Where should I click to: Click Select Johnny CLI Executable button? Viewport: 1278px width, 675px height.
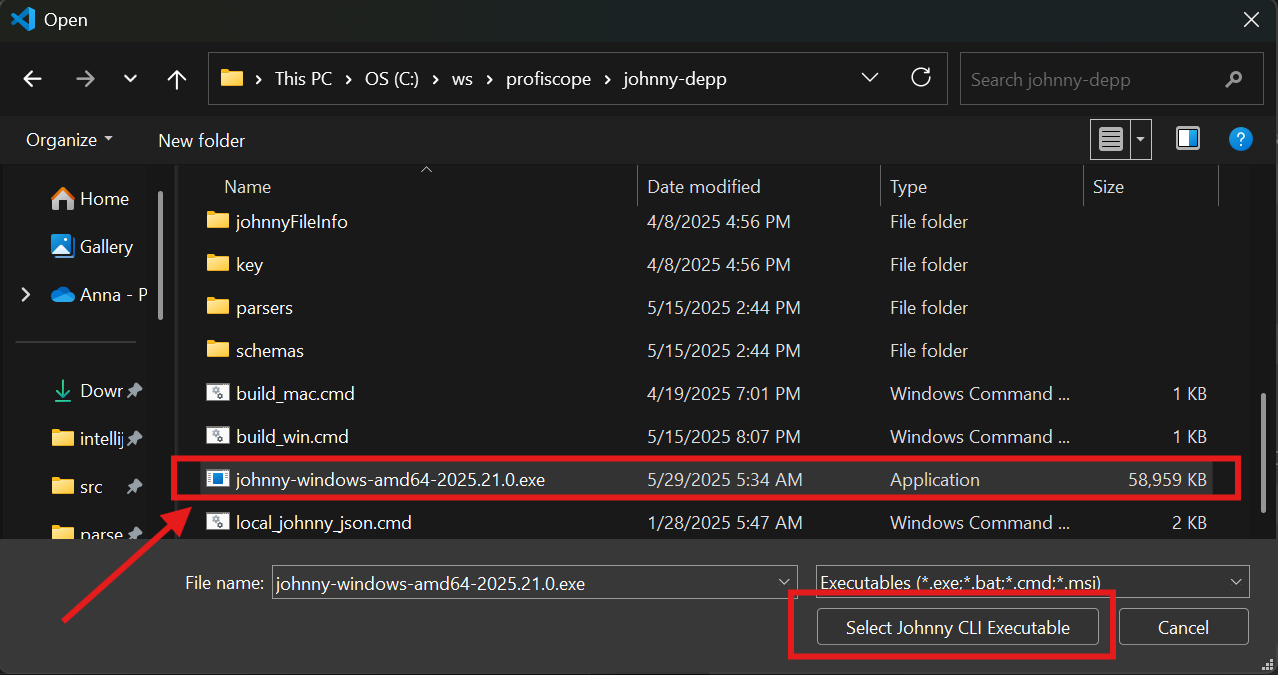coord(957,627)
